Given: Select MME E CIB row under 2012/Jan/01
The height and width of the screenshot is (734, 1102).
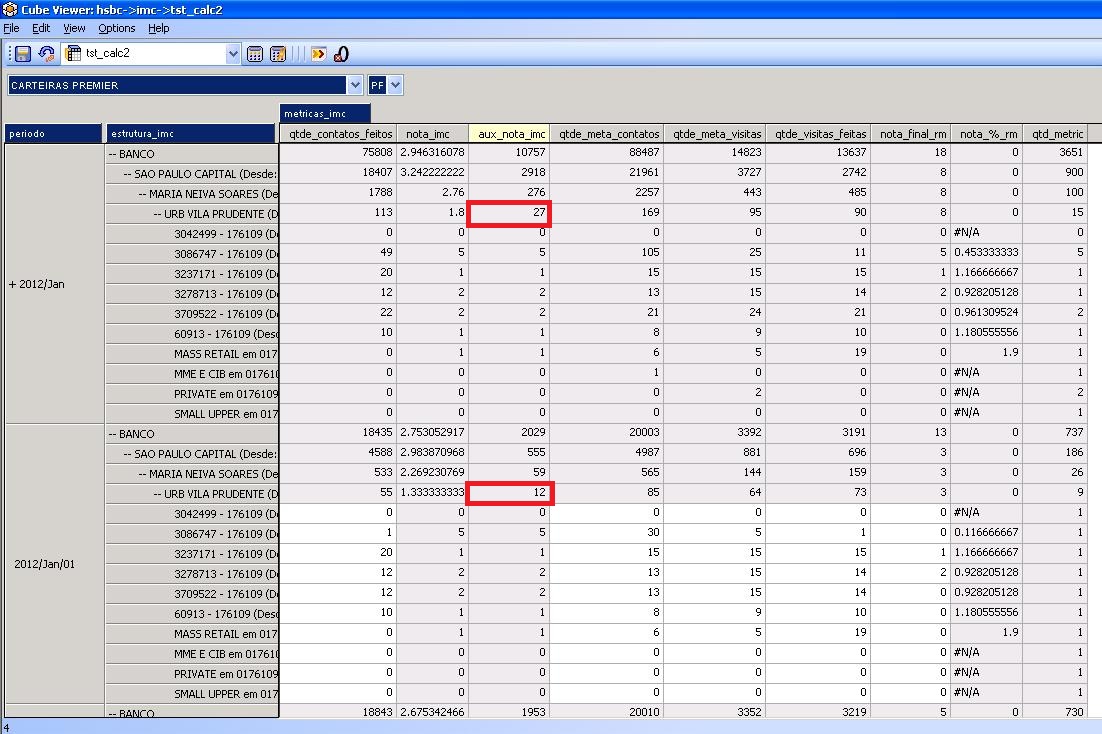Looking at the screenshot, I should pos(192,654).
